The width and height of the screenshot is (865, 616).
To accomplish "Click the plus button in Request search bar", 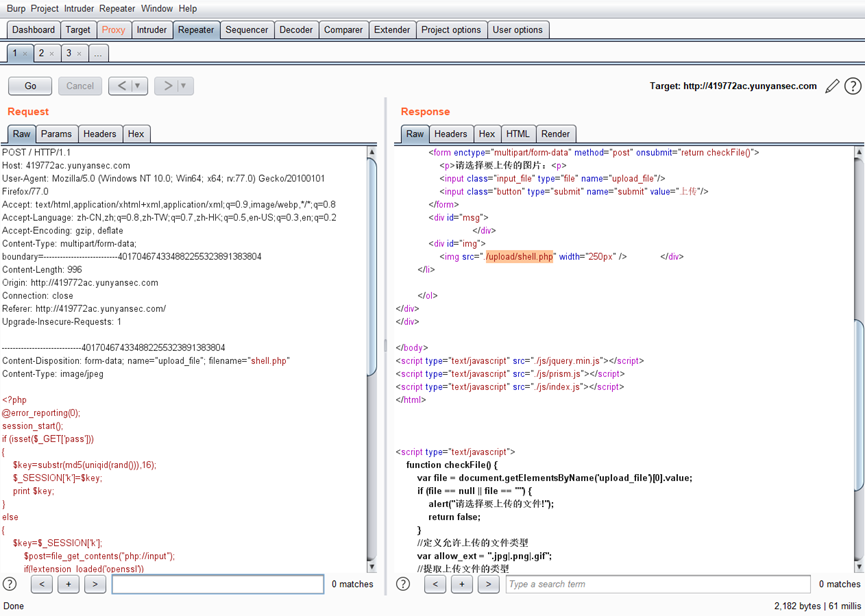I will (68, 584).
